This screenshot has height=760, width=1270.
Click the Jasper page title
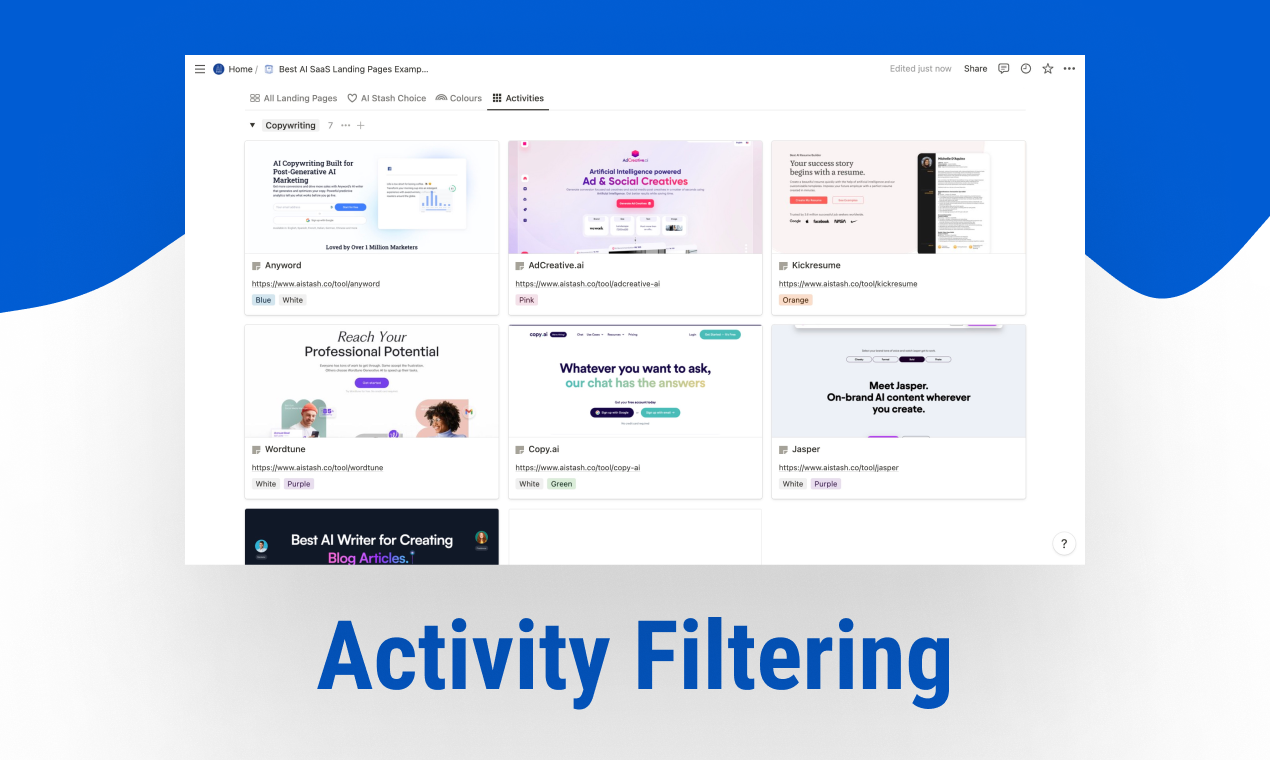click(x=806, y=450)
